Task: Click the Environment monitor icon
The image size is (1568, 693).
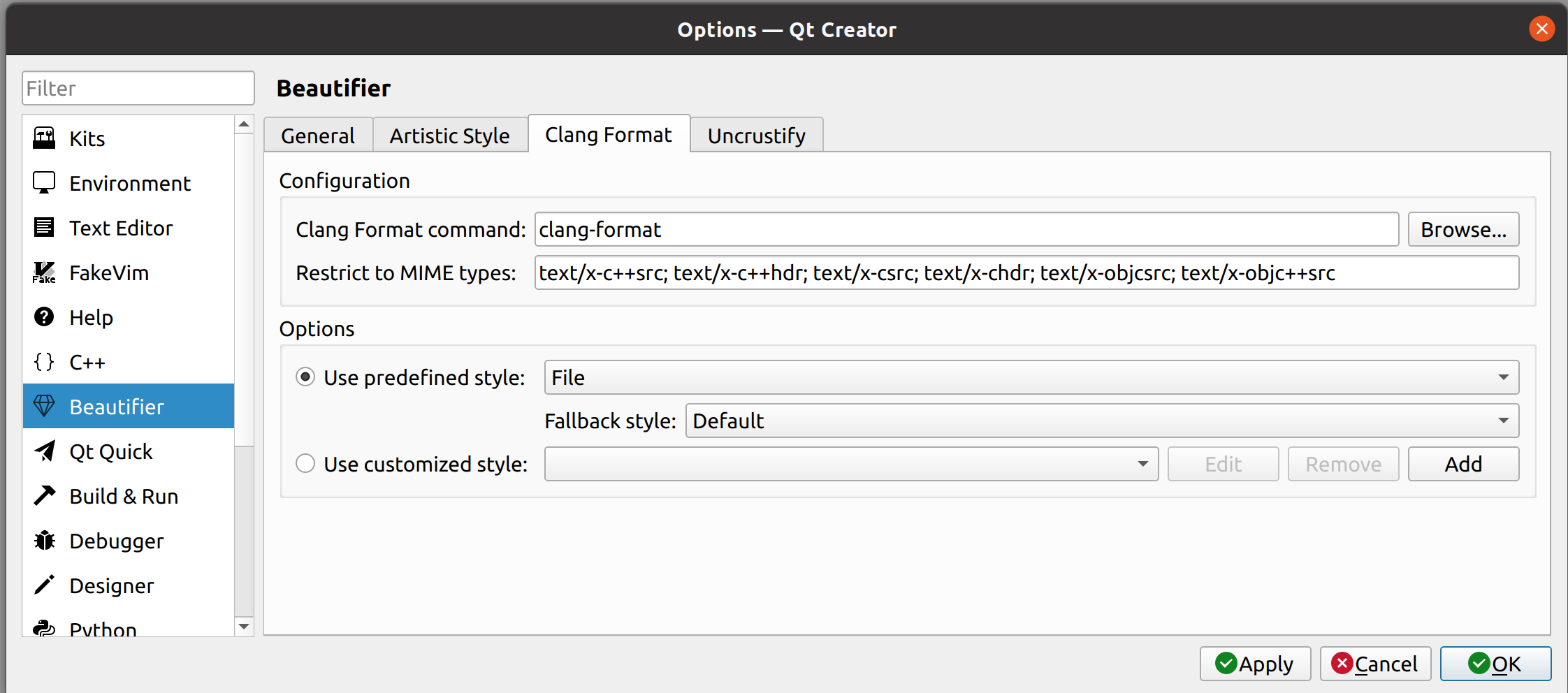Action: (x=44, y=183)
